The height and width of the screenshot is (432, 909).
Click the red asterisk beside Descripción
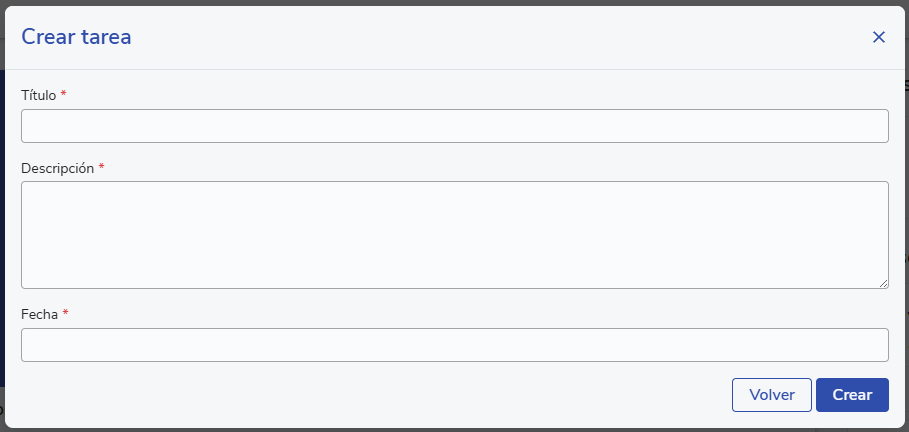tap(102, 167)
